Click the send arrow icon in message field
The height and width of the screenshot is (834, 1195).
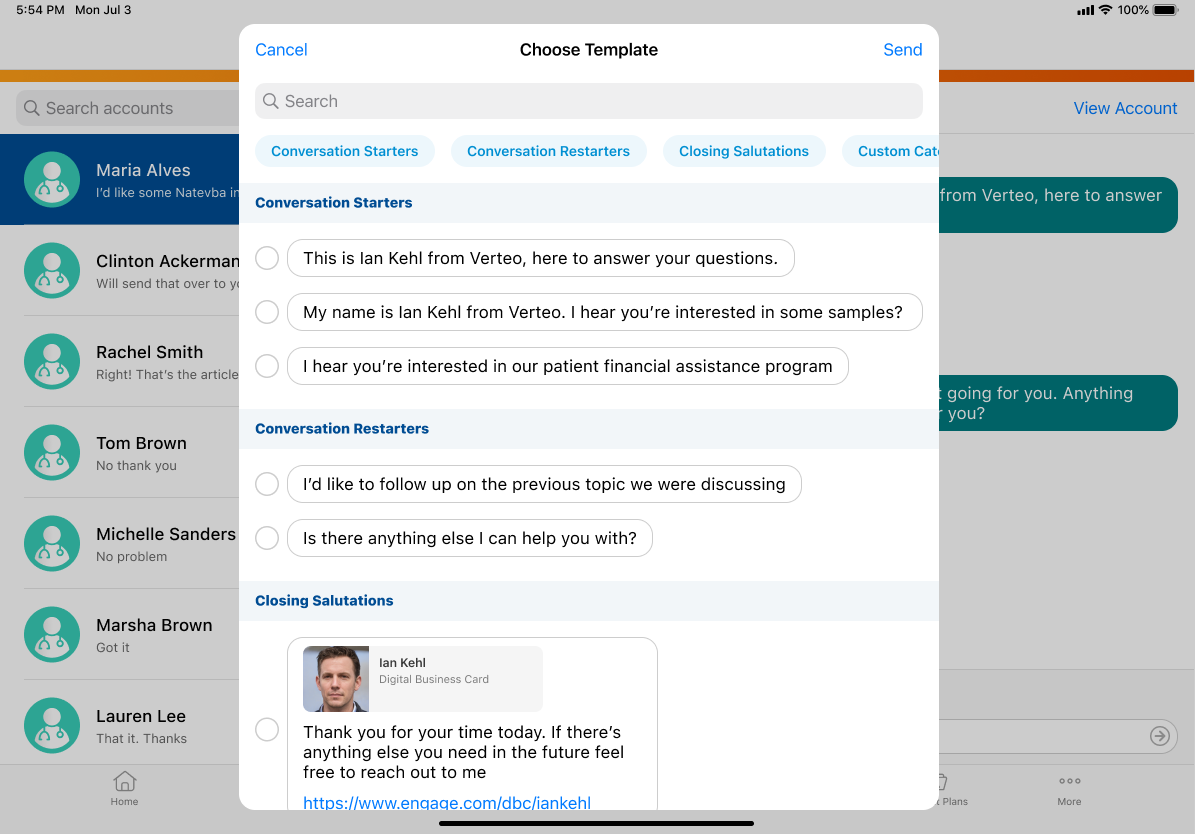pos(1159,736)
